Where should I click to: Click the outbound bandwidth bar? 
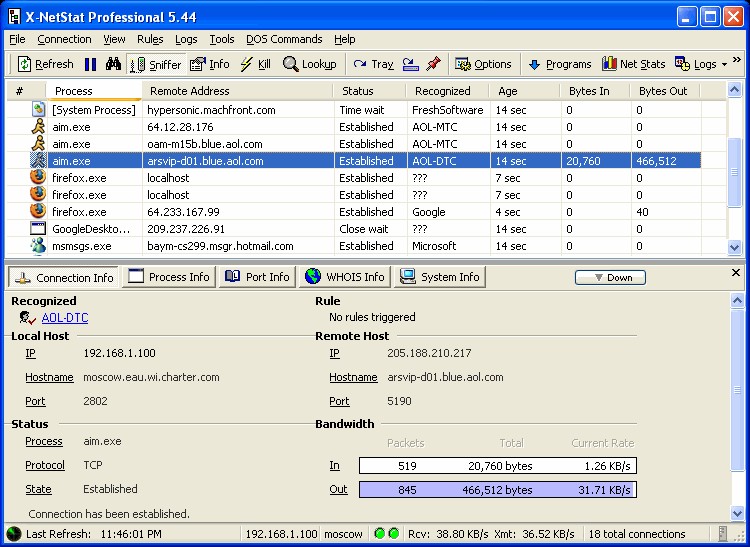tap(497, 490)
